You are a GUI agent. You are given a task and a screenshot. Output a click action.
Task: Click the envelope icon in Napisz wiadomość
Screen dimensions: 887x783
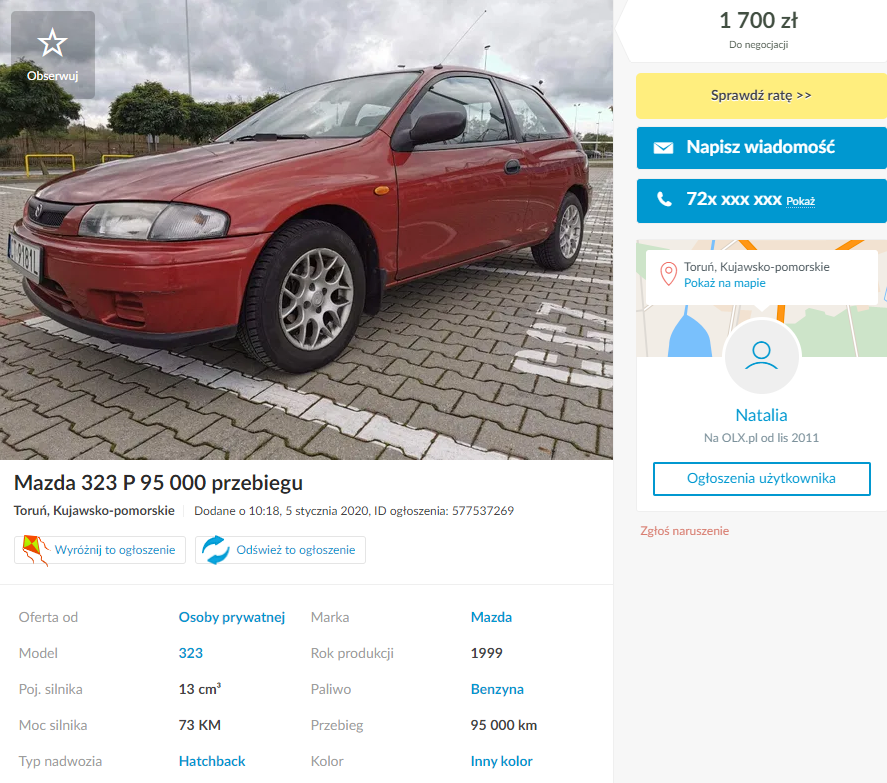point(663,148)
